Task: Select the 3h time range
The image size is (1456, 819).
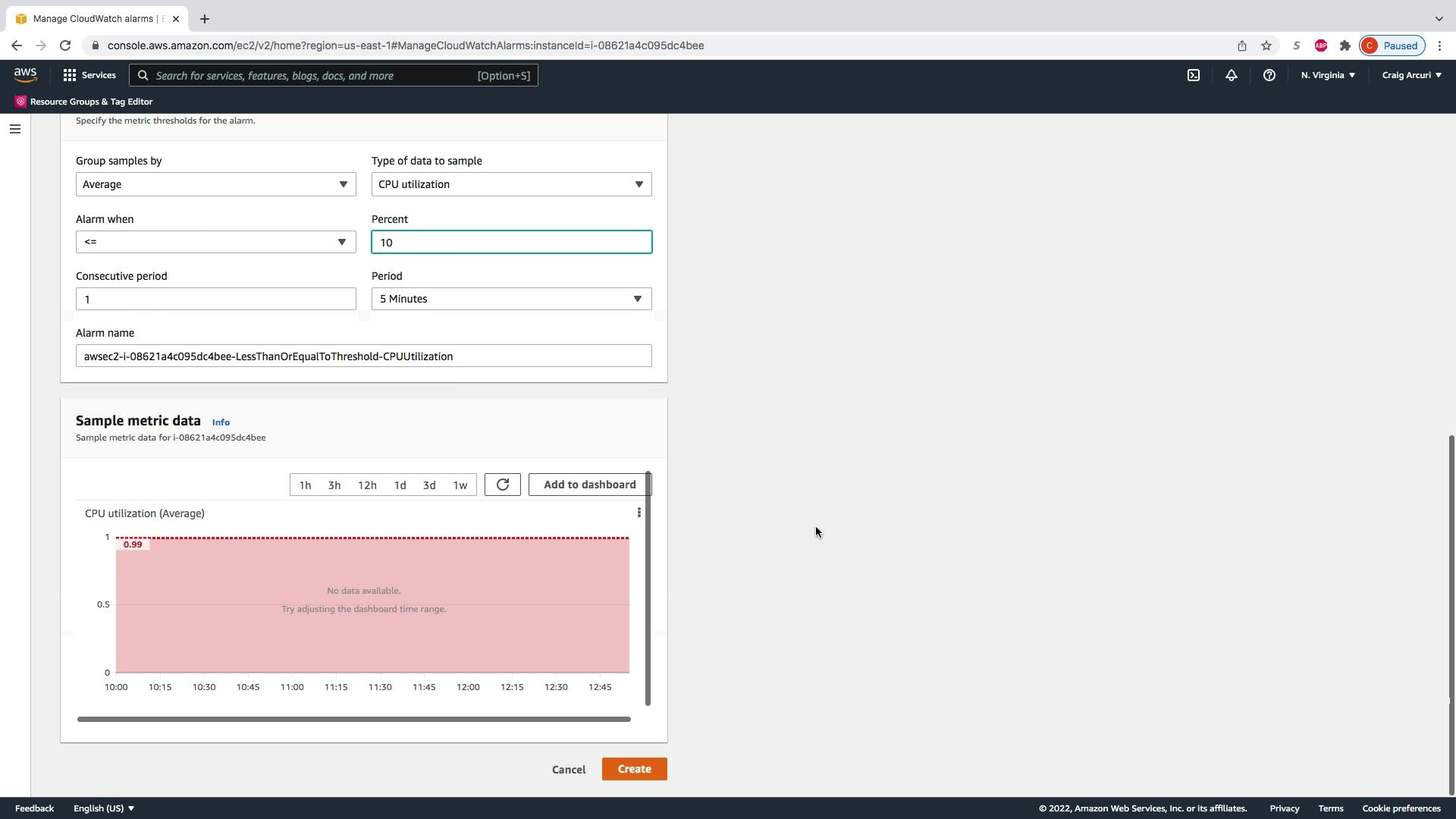Action: tap(334, 485)
